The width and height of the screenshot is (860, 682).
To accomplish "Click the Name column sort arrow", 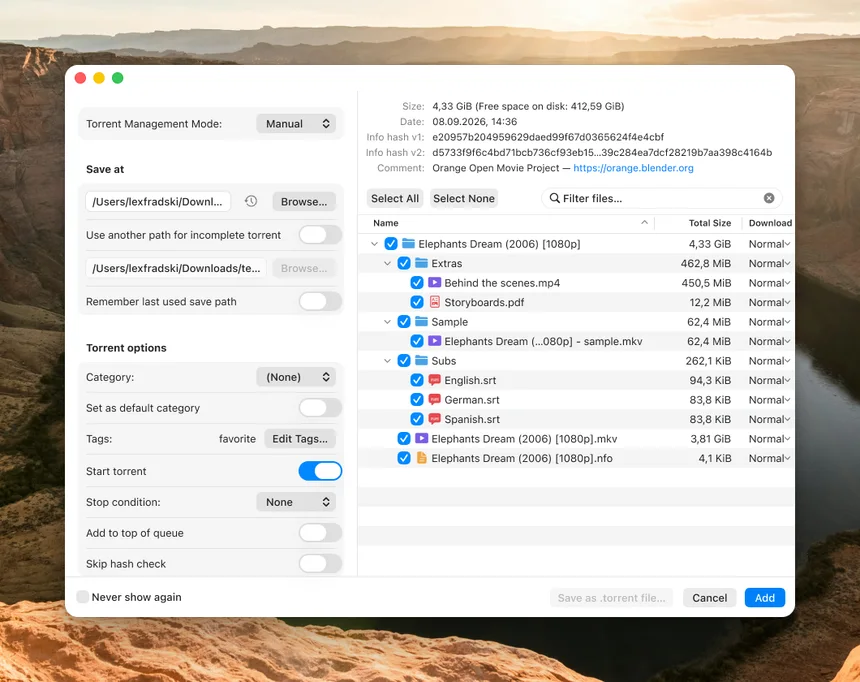I will (x=644, y=222).
